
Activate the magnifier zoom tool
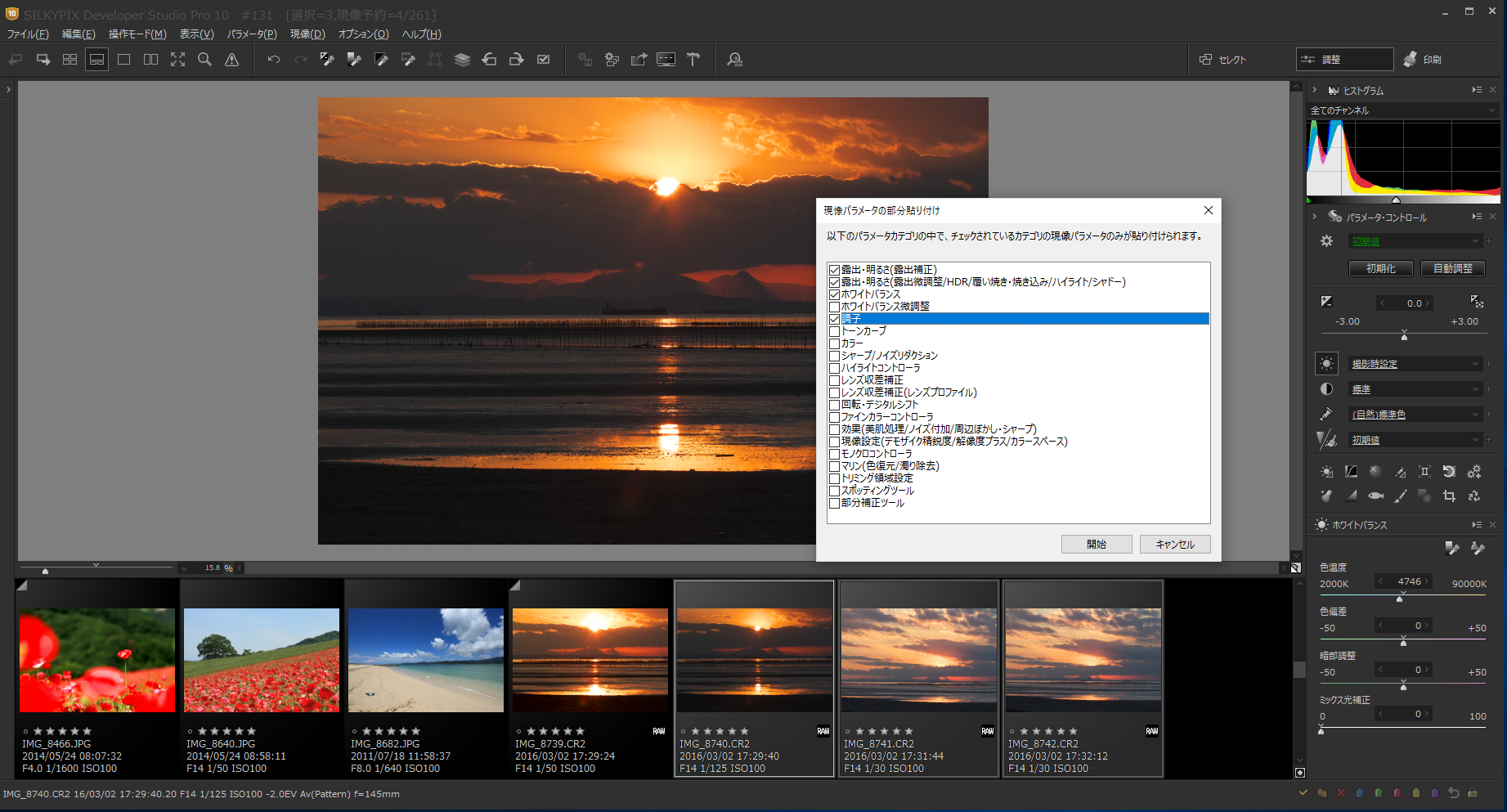[205, 60]
